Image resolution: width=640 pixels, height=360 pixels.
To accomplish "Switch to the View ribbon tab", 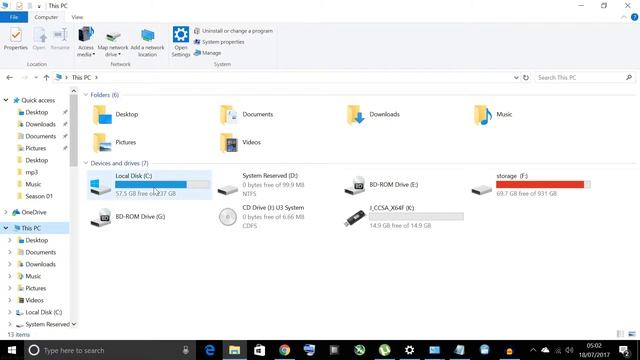I will click(77, 17).
